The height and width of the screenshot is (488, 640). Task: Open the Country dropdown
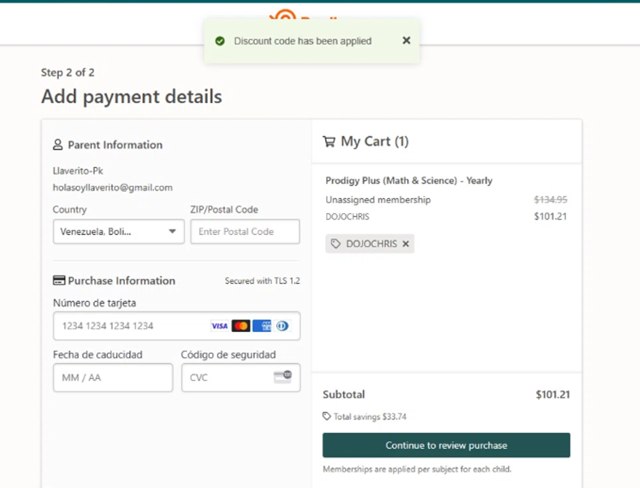click(x=118, y=232)
